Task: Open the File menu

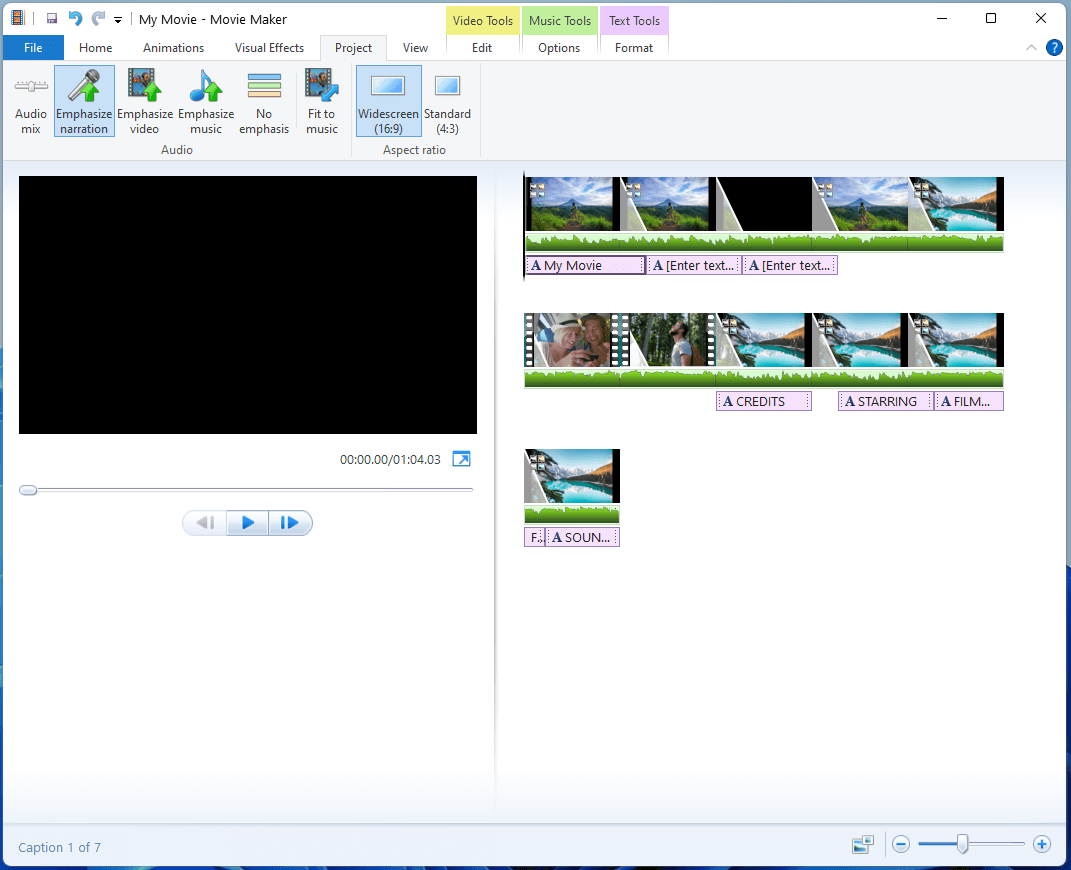Action: 33,48
